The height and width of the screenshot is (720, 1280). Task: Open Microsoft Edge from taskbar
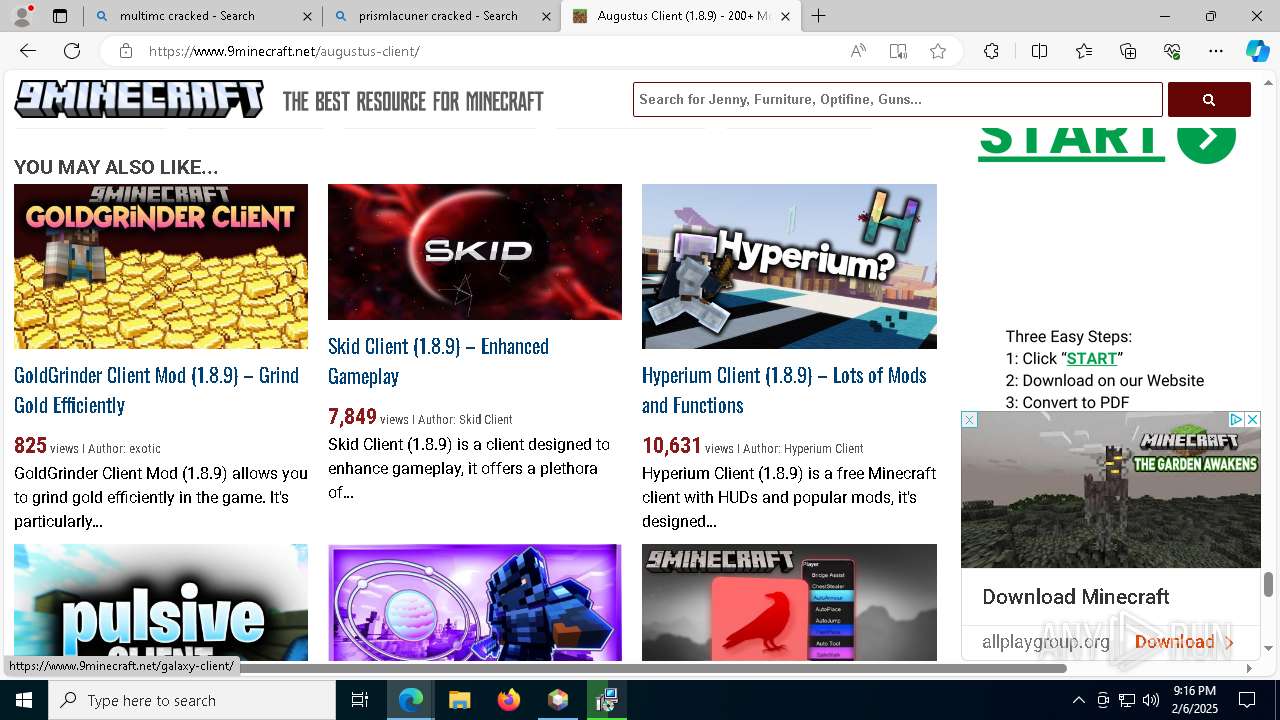tap(411, 700)
